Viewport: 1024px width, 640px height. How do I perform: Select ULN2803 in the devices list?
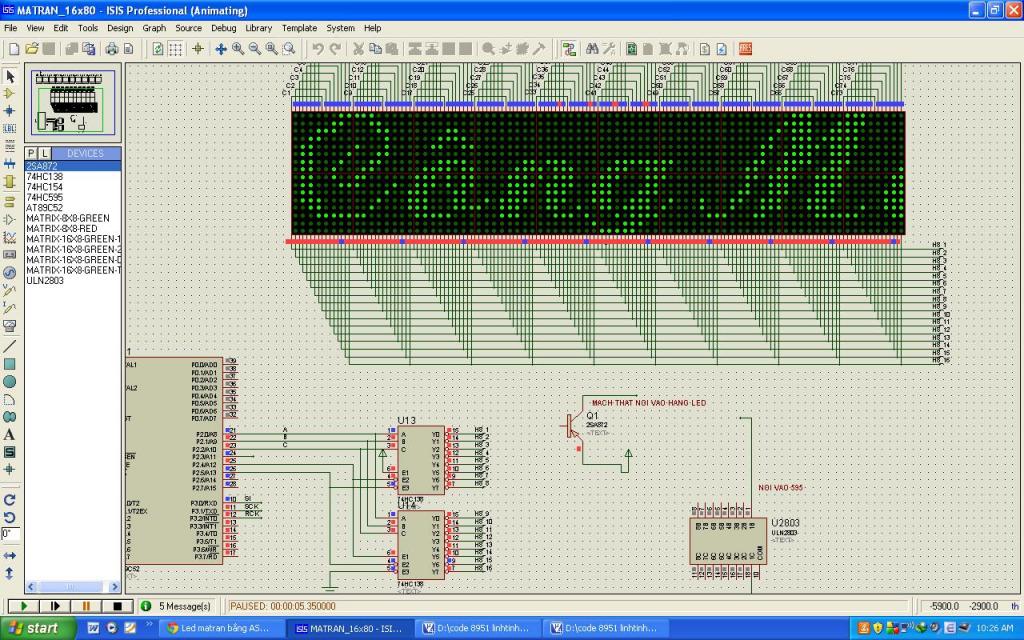tap(45, 281)
